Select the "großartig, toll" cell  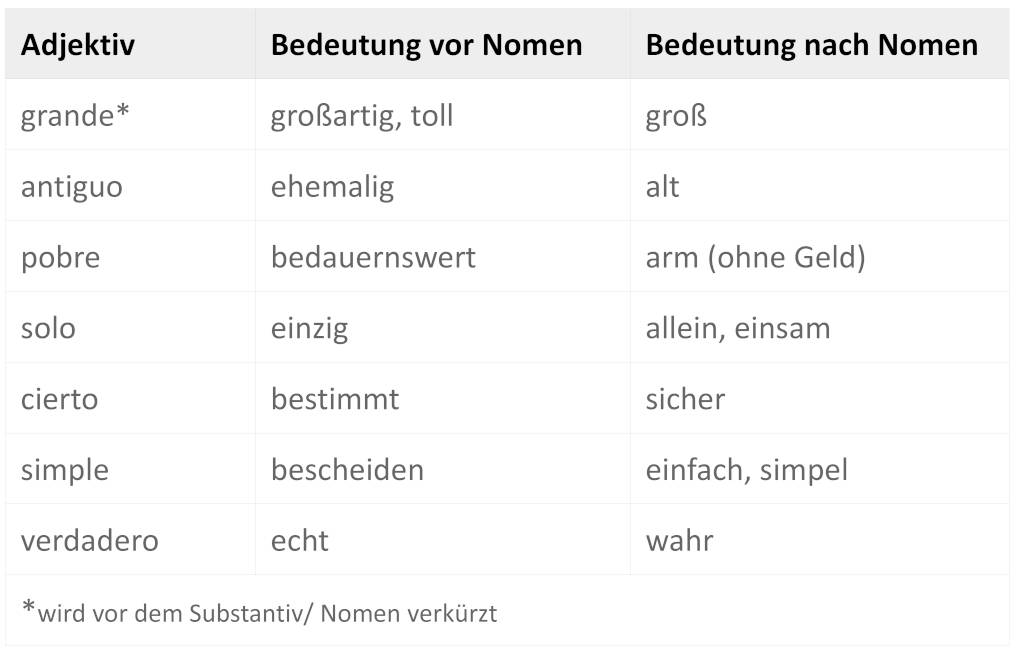[x=362, y=116]
